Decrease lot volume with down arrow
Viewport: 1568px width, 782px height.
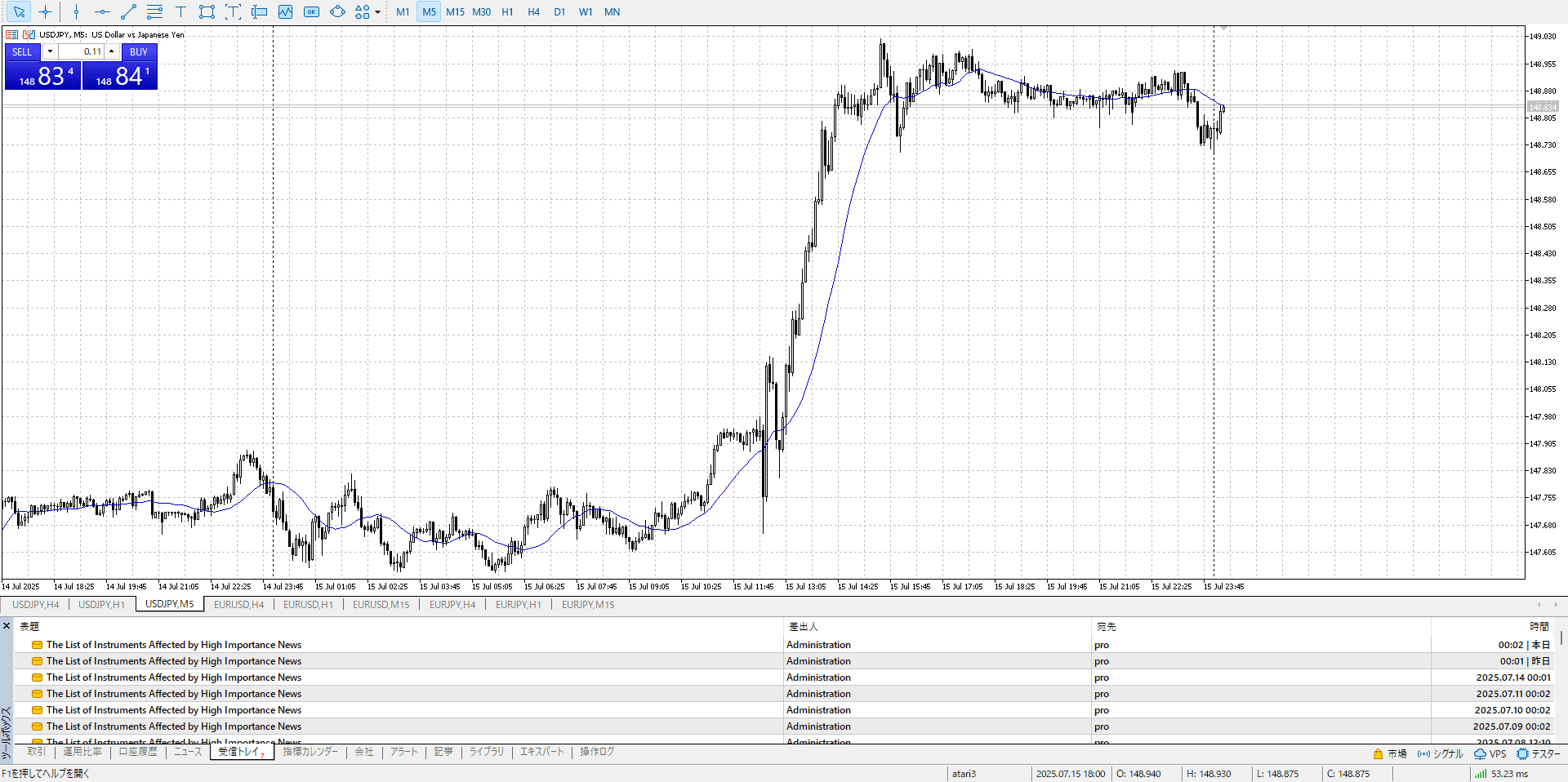50,51
